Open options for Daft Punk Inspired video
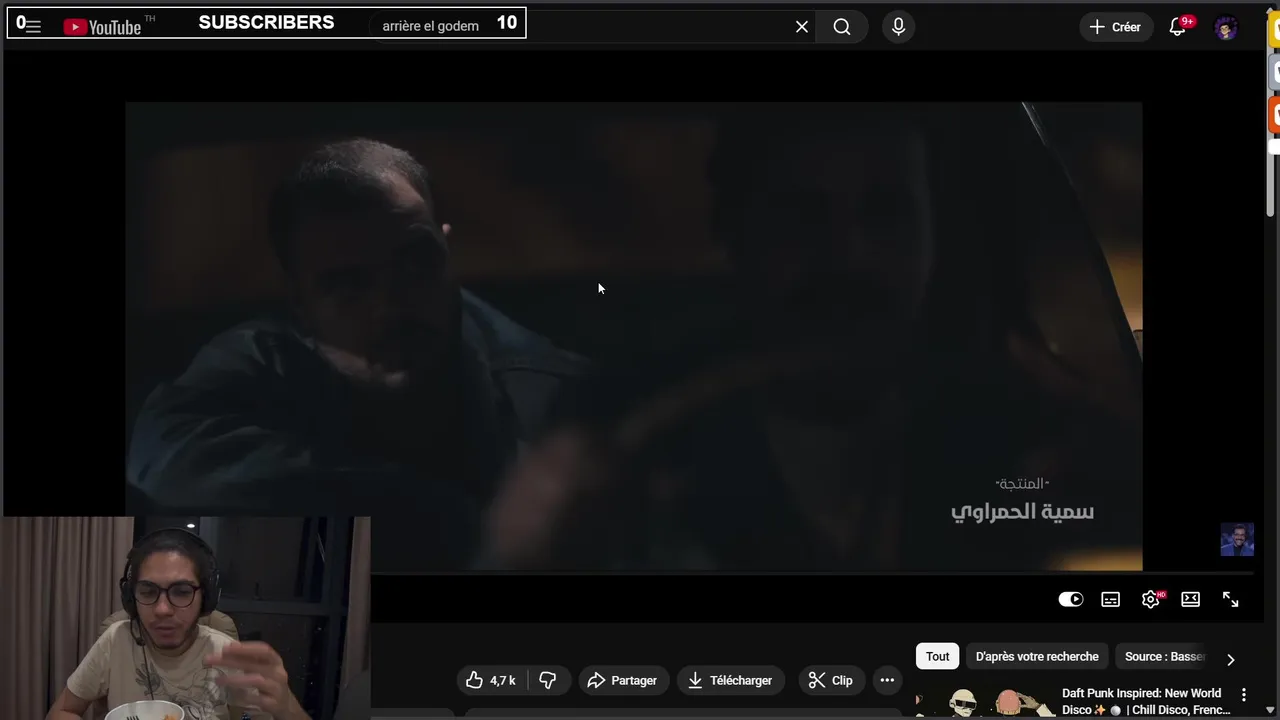The height and width of the screenshot is (720, 1280). click(x=1244, y=694)
